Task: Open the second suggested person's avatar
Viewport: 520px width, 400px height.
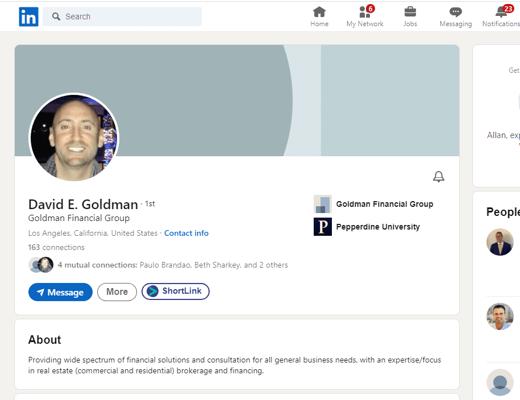Action: point(500,316)
